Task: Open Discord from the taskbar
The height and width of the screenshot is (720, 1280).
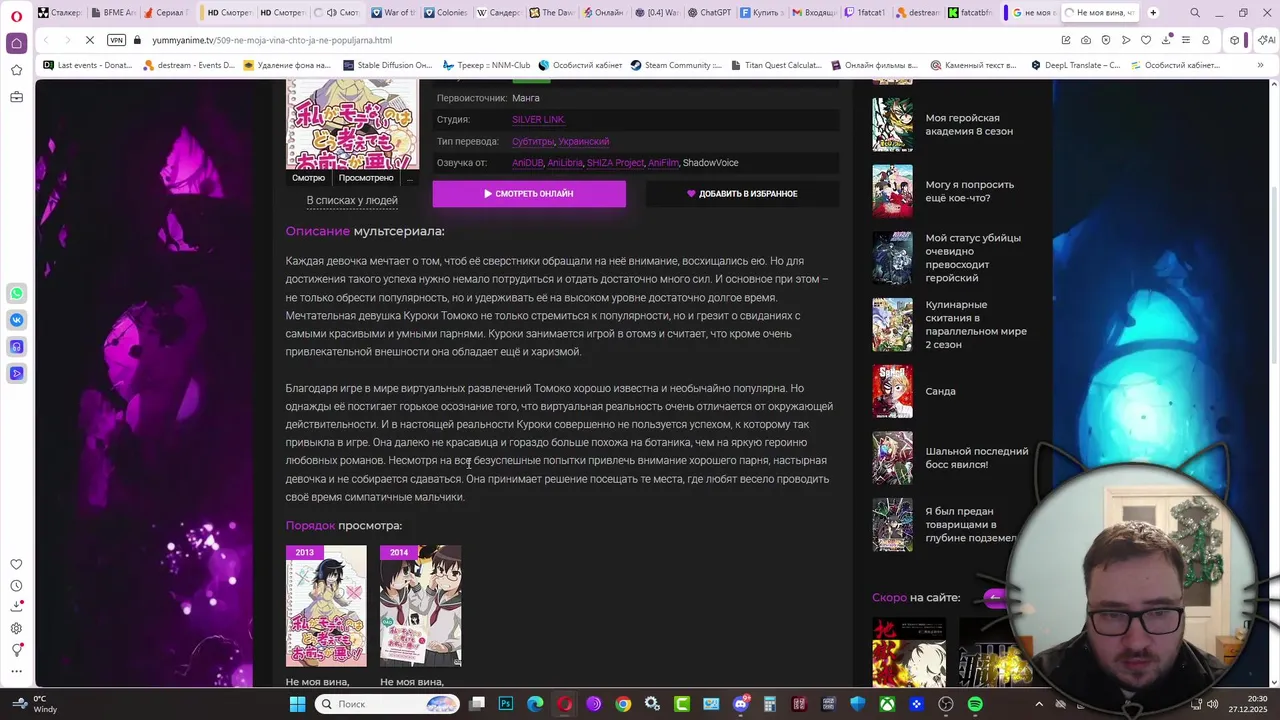Action: pos(741,704)
